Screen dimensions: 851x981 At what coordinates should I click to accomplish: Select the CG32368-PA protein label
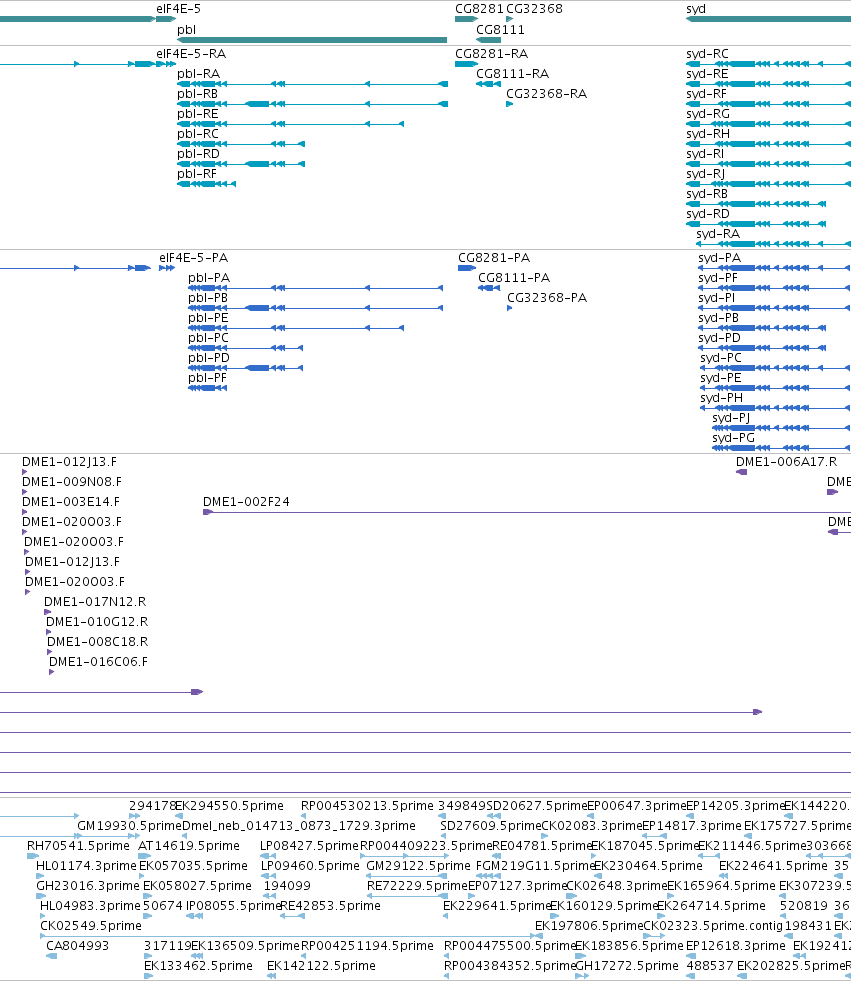point(547,298)
